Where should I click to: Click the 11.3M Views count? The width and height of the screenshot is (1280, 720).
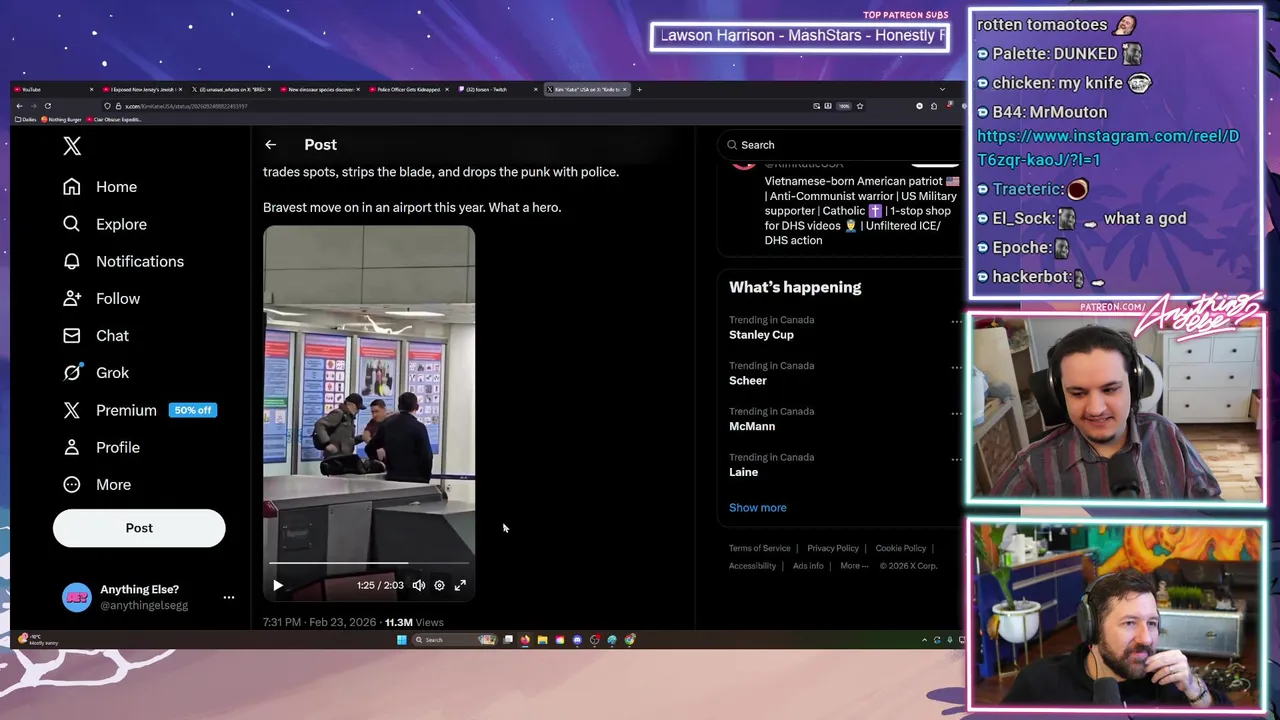pos(414,622)
